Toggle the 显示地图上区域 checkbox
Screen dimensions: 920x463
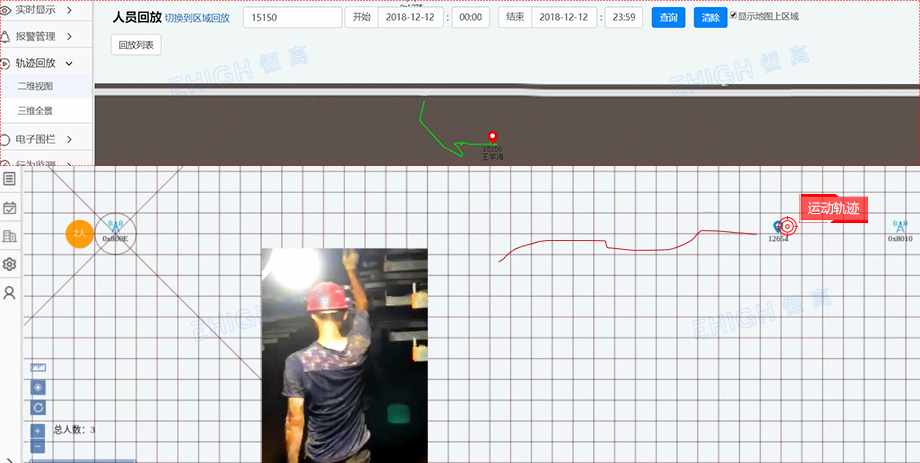[734, 16]
